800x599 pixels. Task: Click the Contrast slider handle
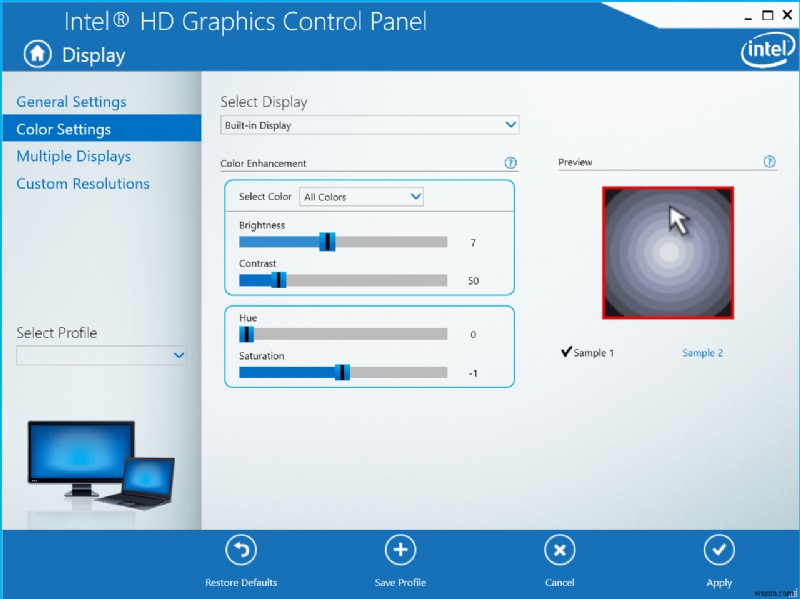click(x=278, y=280)
